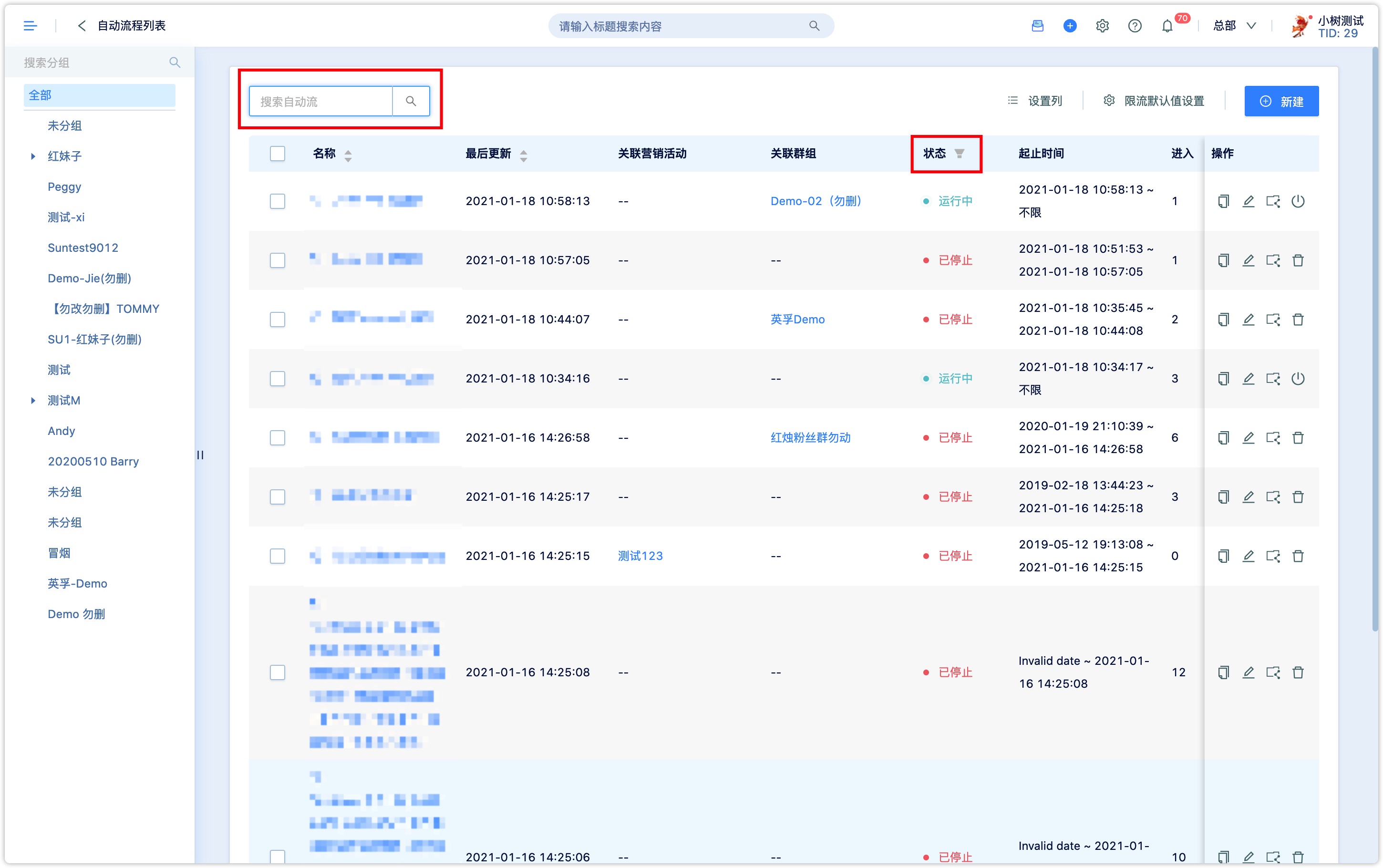Check the row updated 2021-01-16 14:25:08
This screenshot has width=1383, height=868.
coord(277,672)
